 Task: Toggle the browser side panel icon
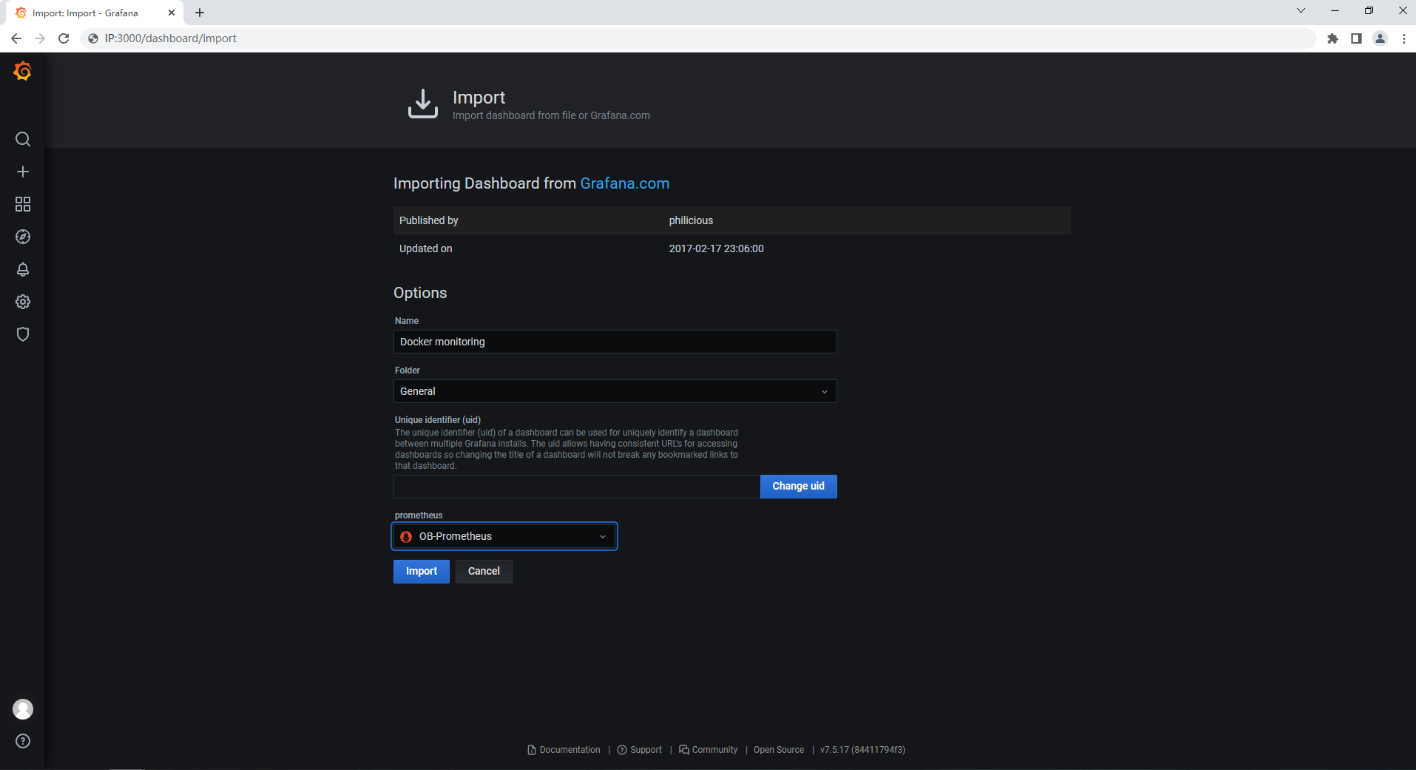(1356, 38)
